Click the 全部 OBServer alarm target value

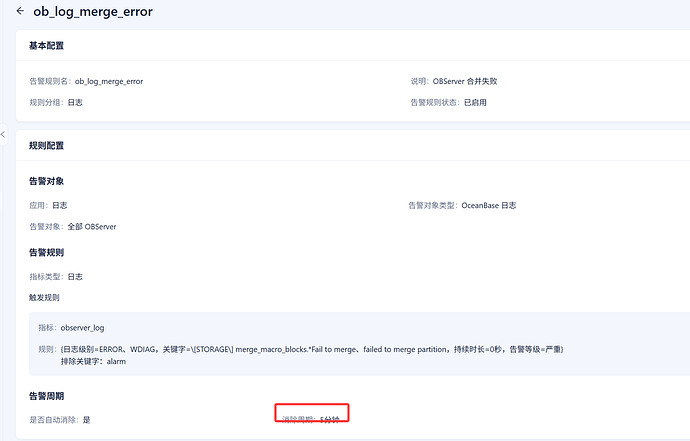pos(92,227)
